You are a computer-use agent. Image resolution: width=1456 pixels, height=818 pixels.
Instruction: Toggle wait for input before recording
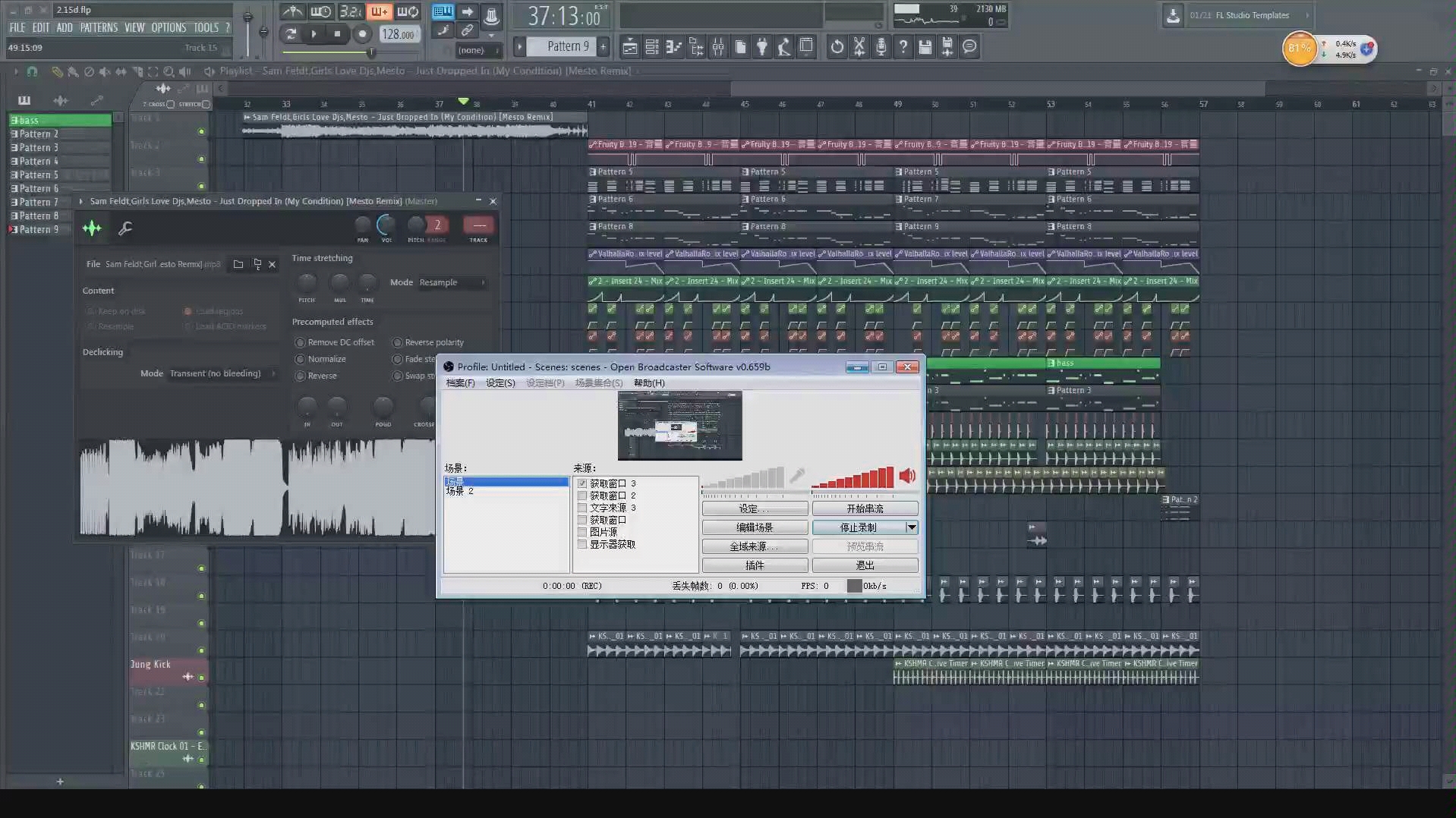pyautogui.click(x=320, y=11)
